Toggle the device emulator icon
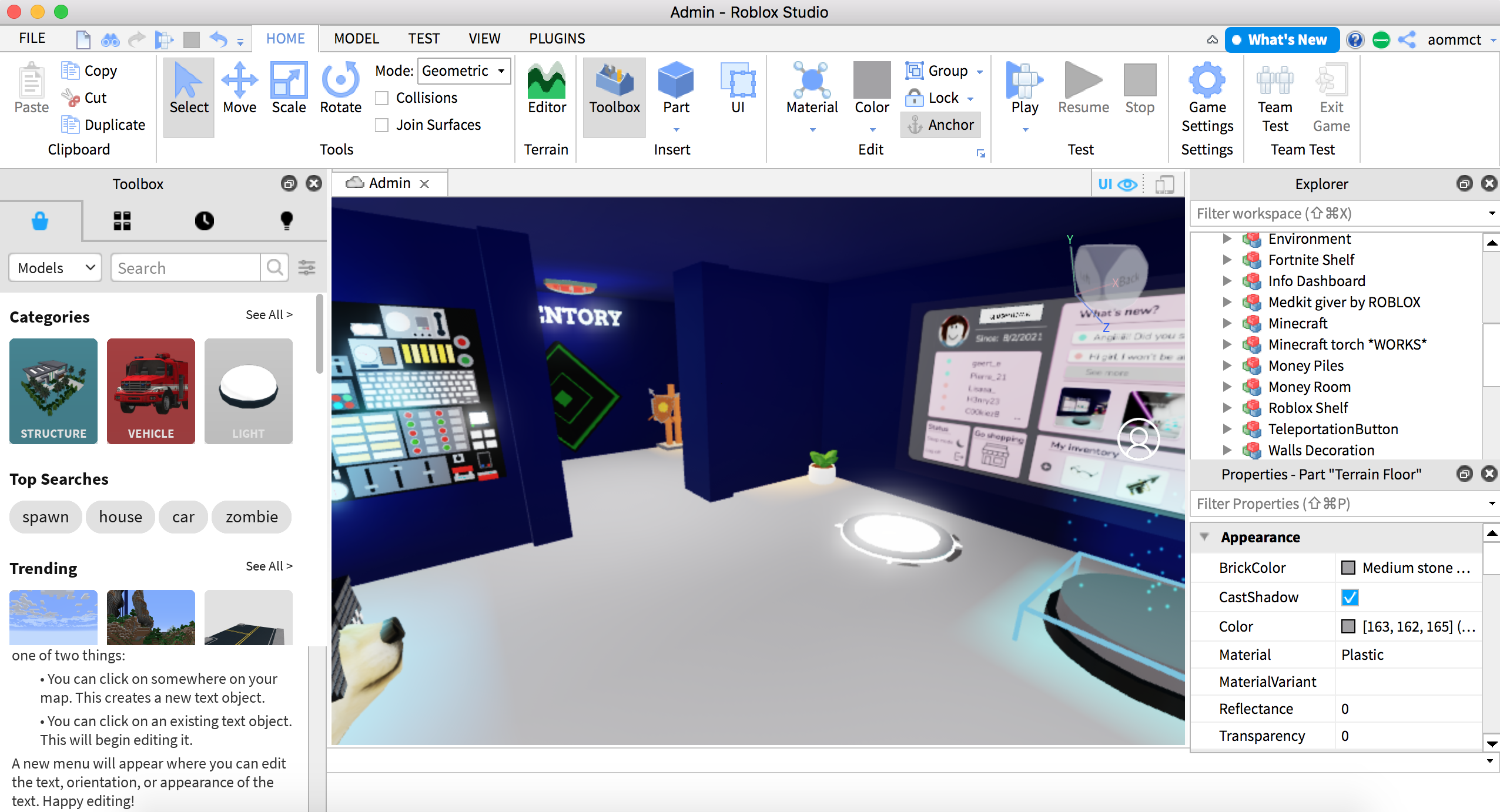Viewport: 1500px width, 812px height. 1164,184
